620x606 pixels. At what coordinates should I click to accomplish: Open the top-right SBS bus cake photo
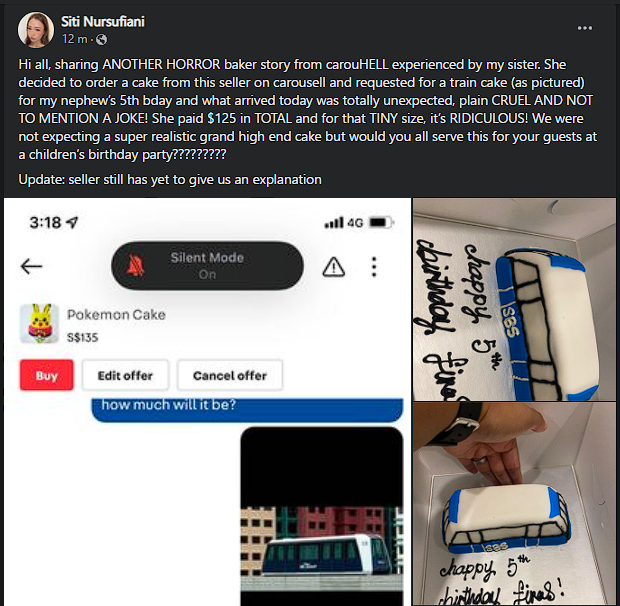click(514, 300)
